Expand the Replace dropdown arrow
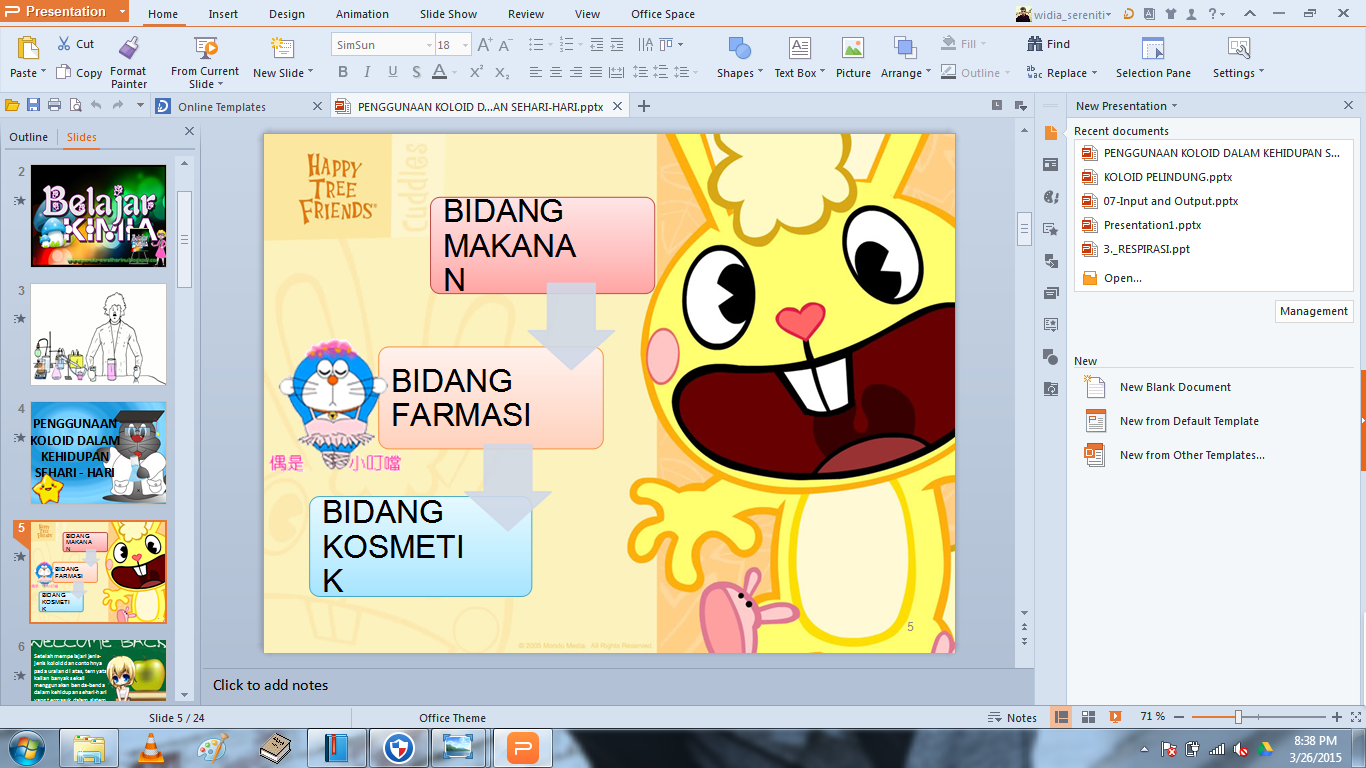The height and width of the screenshot is (768, 1366). [x=1094, y=73]
